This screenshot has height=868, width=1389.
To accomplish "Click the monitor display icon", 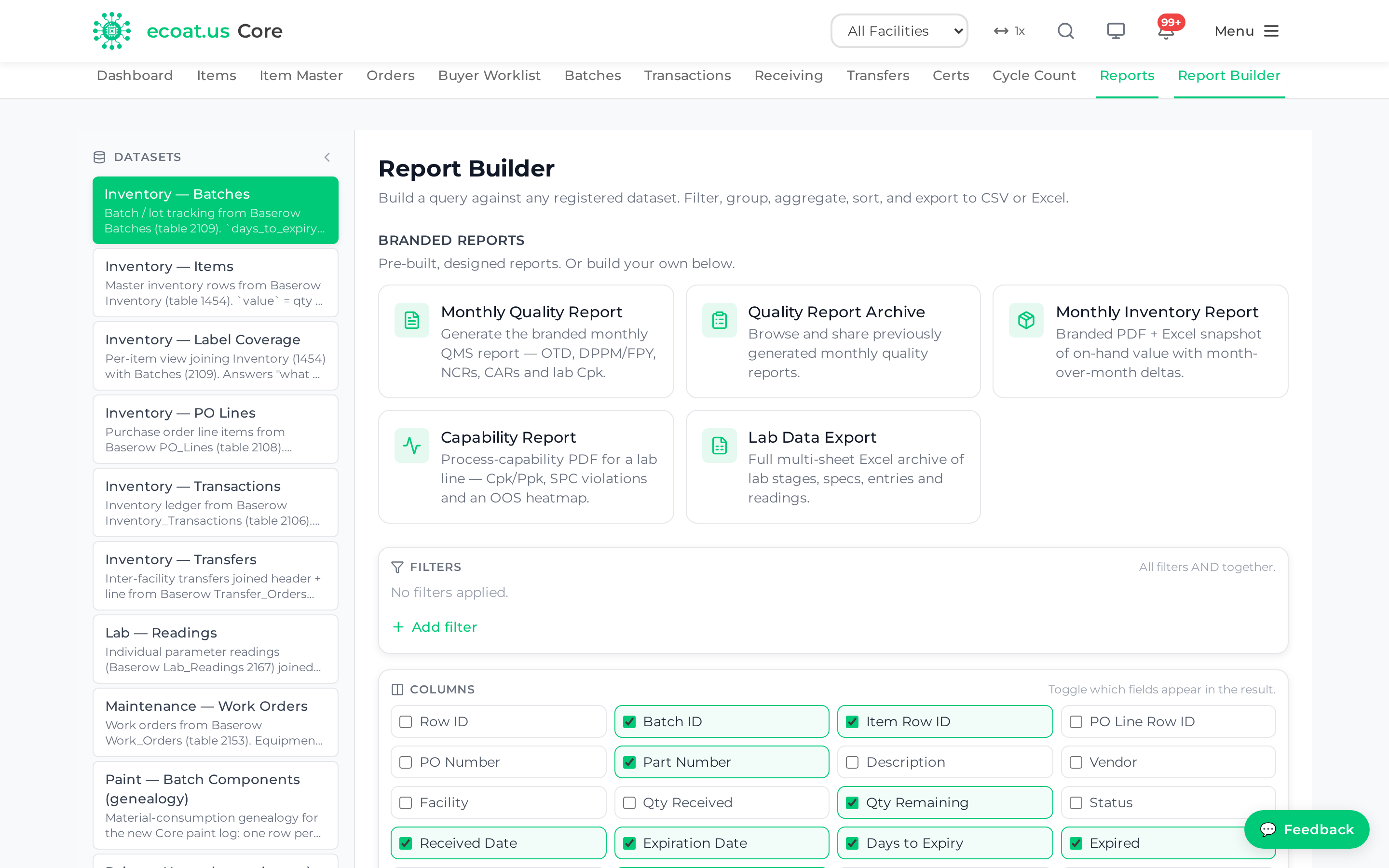I will 1116,31.
